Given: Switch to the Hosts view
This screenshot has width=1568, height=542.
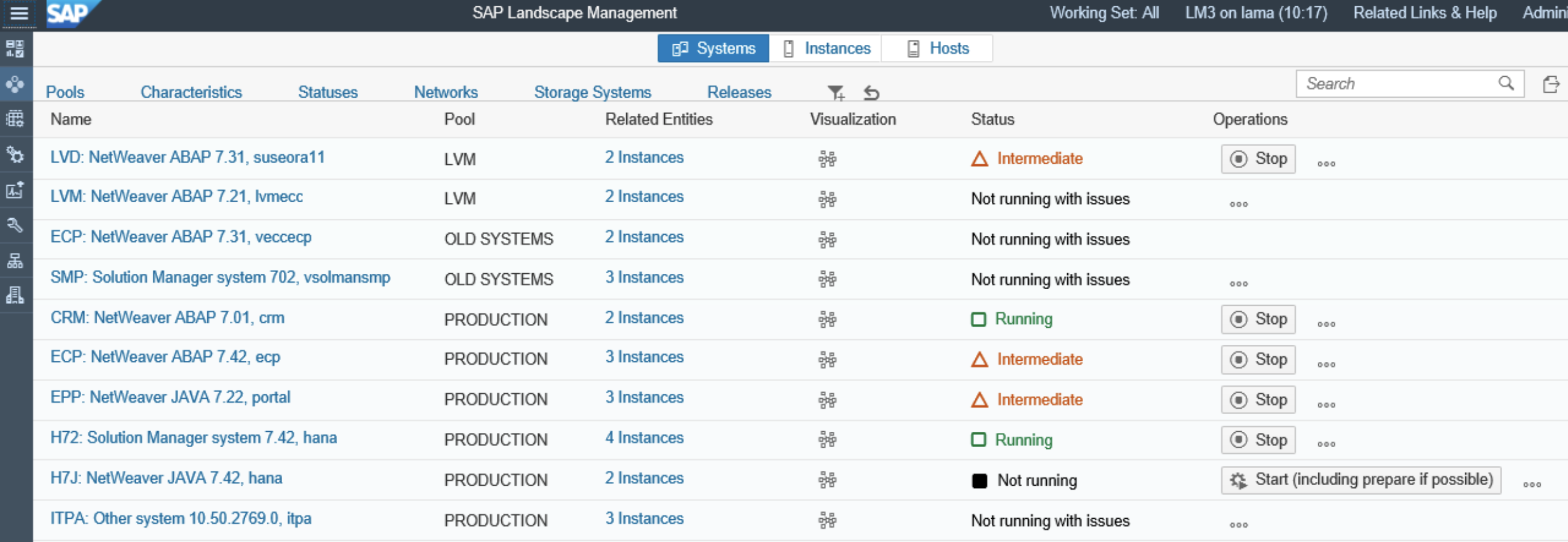Looking at the screenshot, I should coord(937,49).
